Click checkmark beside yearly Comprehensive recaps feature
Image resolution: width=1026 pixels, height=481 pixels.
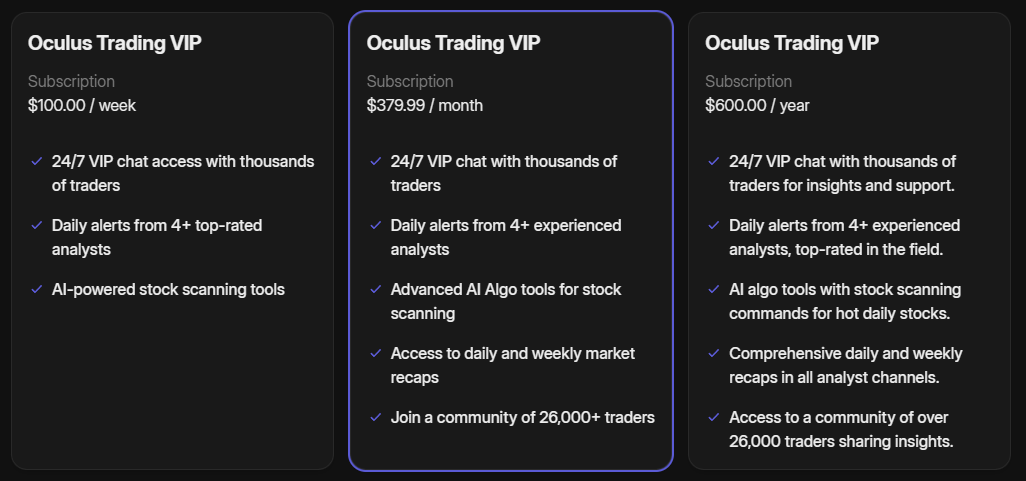pyautogui.click(x=713, y=353)
